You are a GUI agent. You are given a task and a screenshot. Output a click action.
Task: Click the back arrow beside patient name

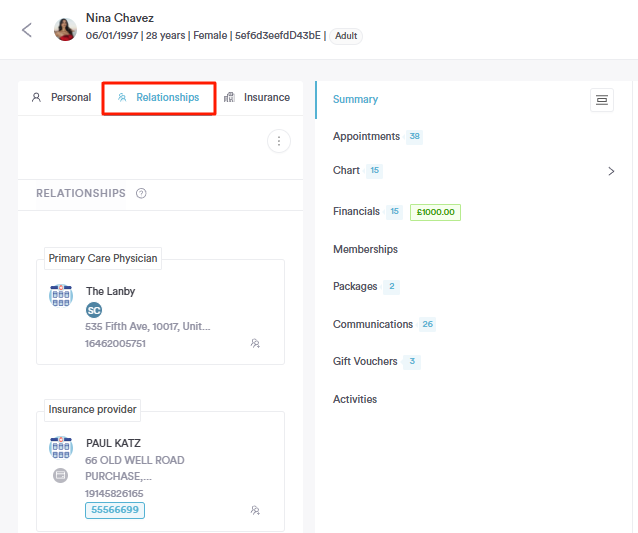[x=27, y=29]
